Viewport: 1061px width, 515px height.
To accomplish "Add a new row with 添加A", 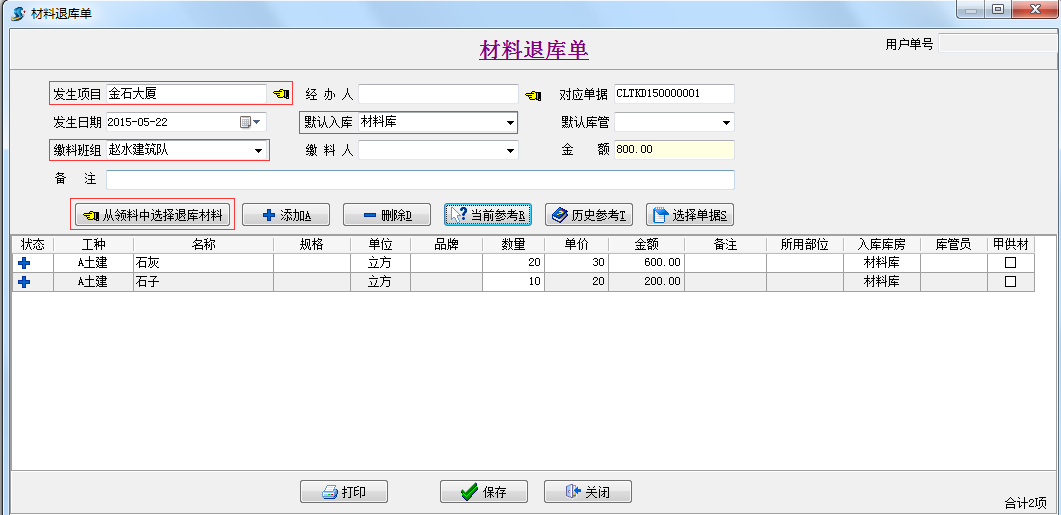I will pos(286,215).
